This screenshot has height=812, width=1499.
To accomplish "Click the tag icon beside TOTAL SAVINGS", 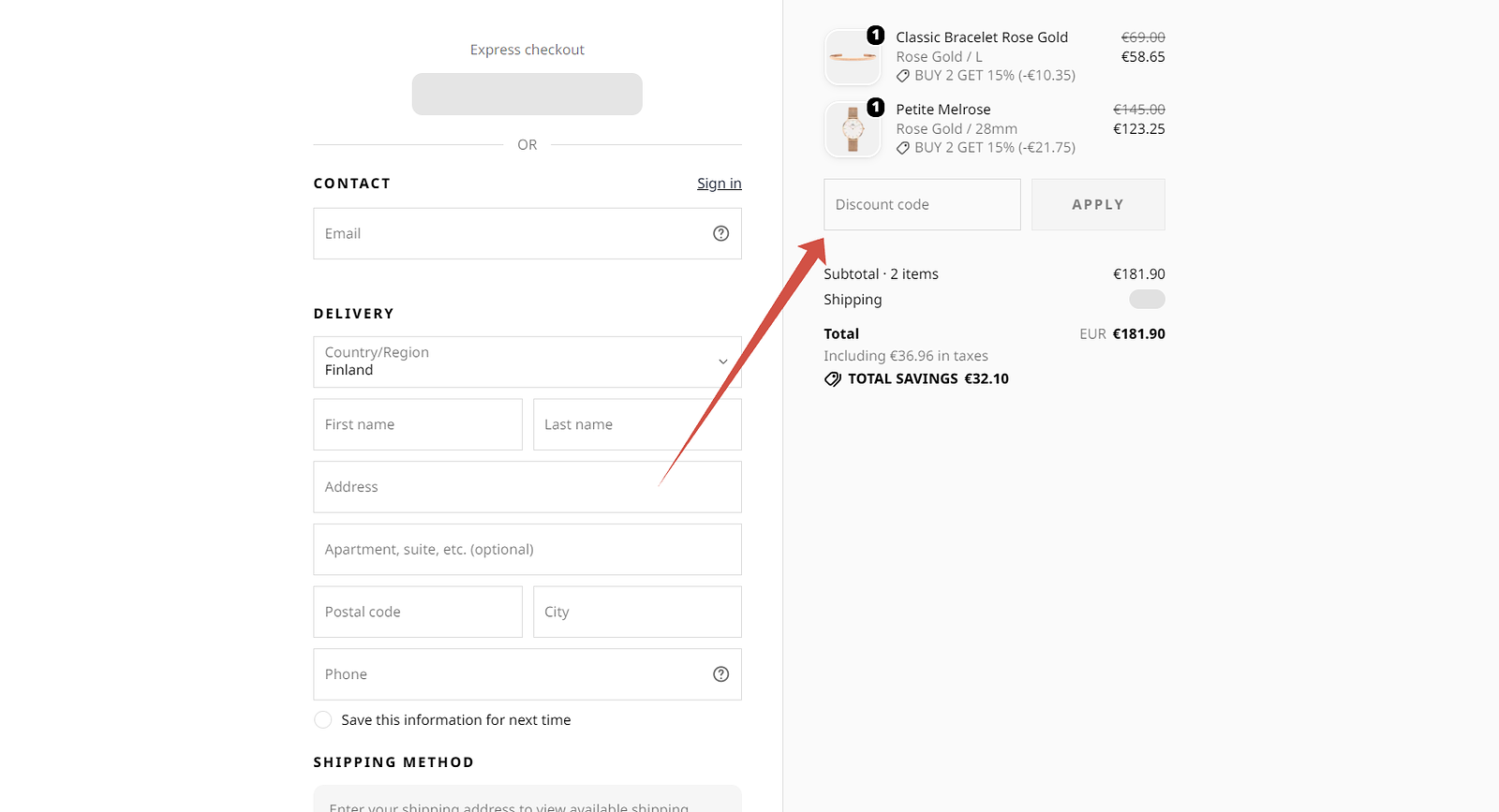I will [x=833, y=379].
